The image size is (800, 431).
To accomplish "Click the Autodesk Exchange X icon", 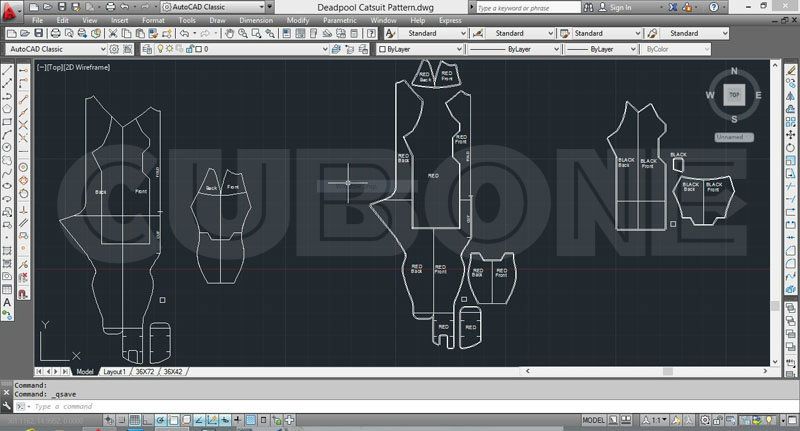I will [673, 7].
